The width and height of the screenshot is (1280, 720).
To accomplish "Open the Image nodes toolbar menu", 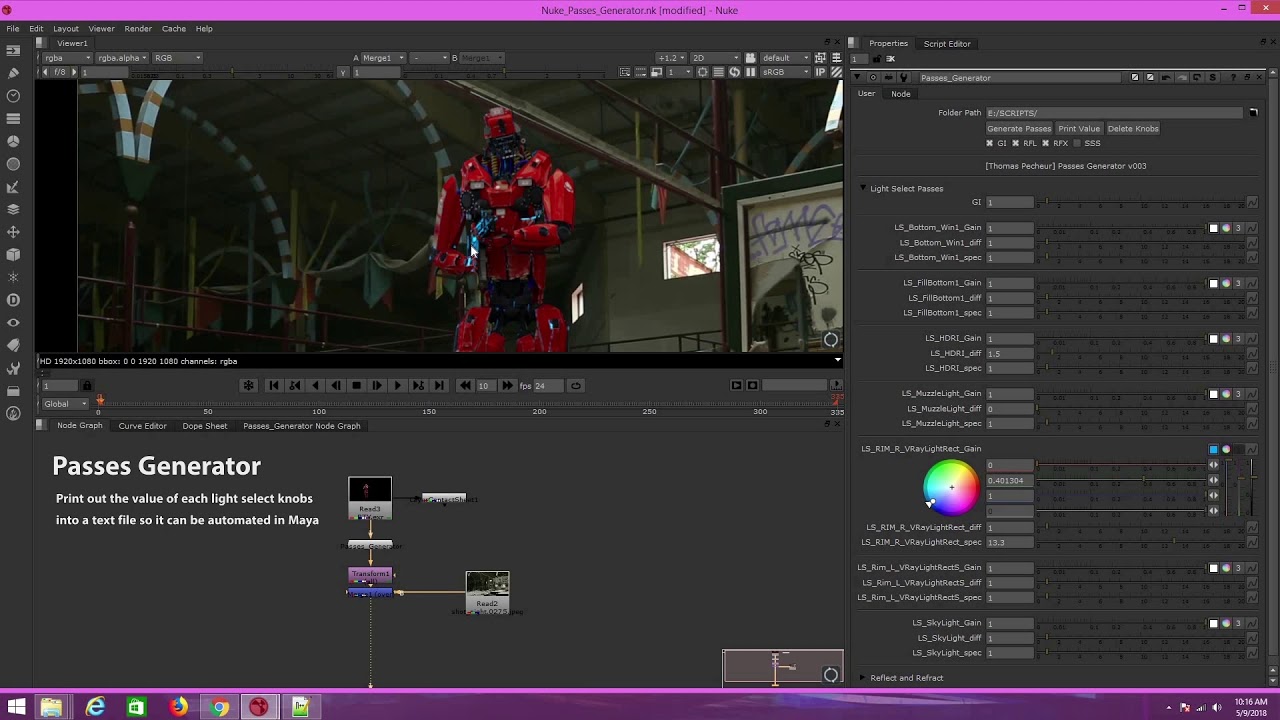I will (13, 51).
